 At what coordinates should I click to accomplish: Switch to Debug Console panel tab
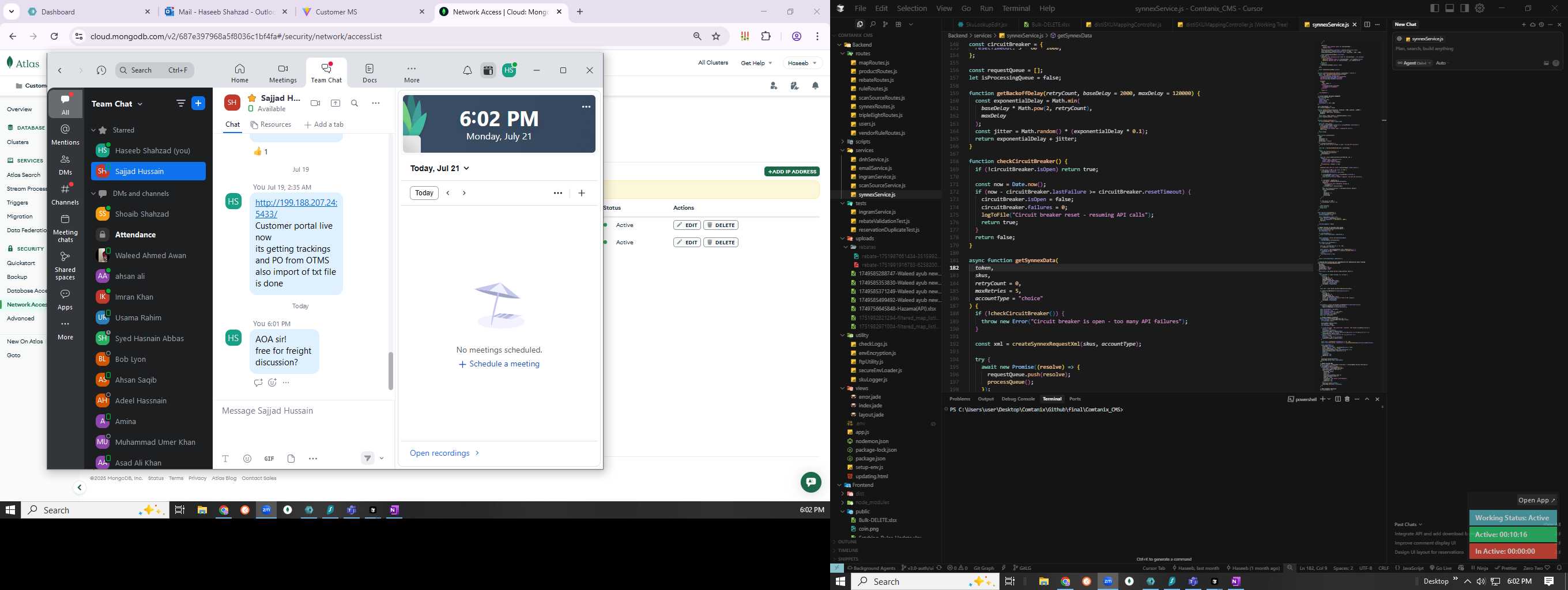pyautogui.click(x=1017, y=399)
